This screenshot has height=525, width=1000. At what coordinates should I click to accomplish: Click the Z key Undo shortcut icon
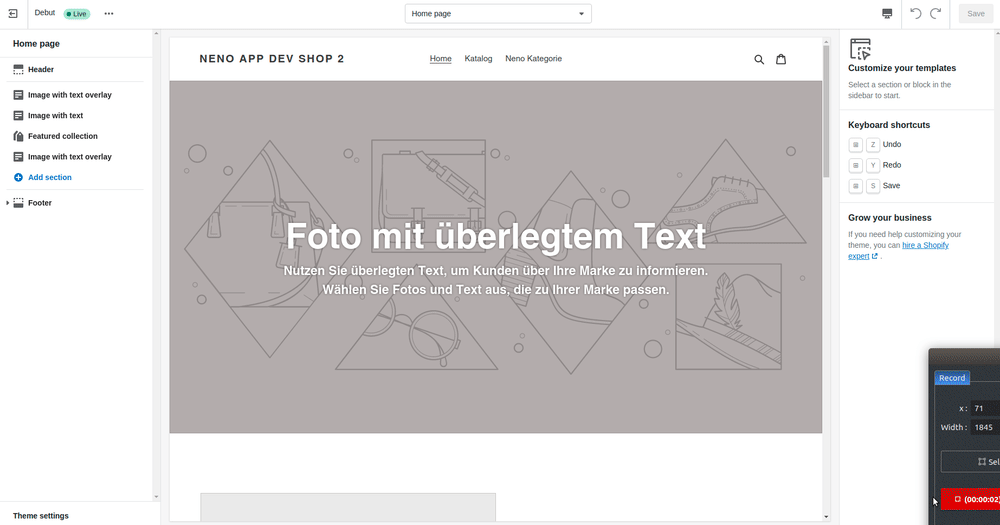click(x=873, y=145)
